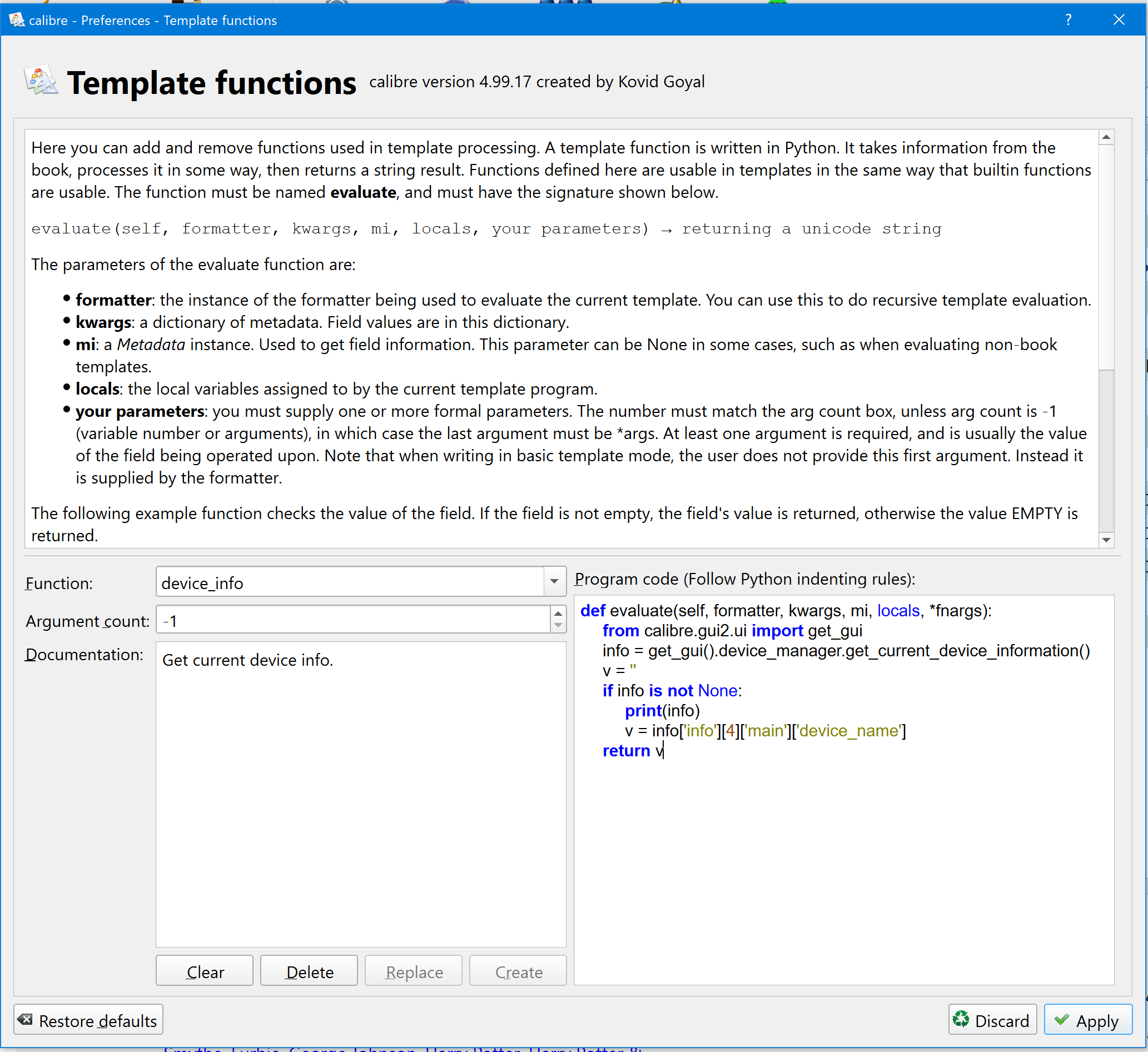Click the 'print(info)' code line
This screenshot has height=1052, width=1148.
click(x=662, y=711)
